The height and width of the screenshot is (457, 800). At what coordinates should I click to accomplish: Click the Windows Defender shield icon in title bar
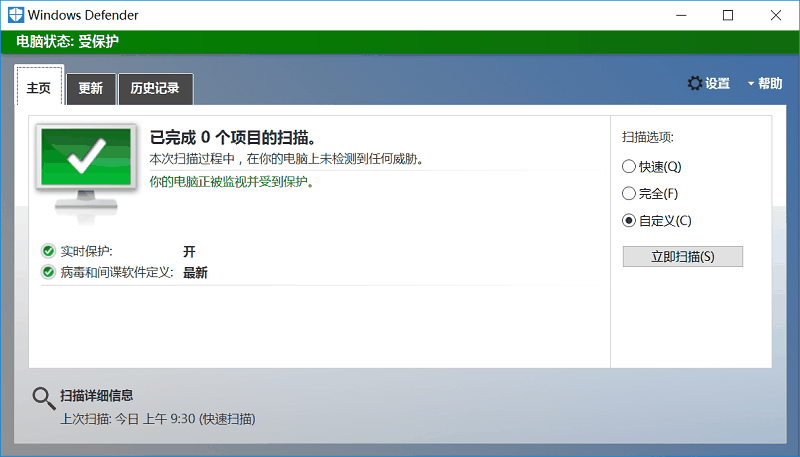point(16,15)
